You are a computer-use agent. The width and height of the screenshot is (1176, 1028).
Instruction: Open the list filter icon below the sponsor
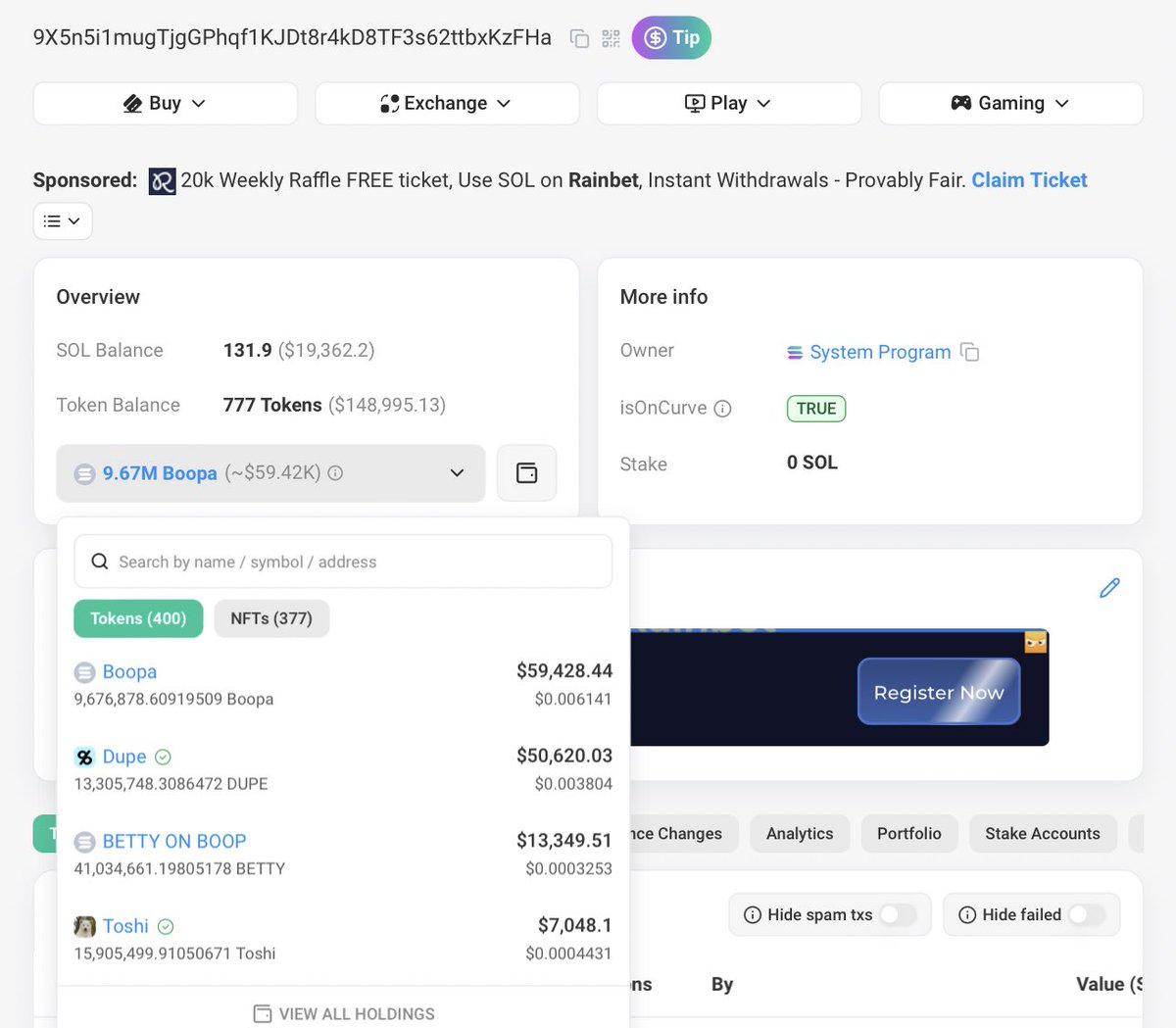pos(62,220)
